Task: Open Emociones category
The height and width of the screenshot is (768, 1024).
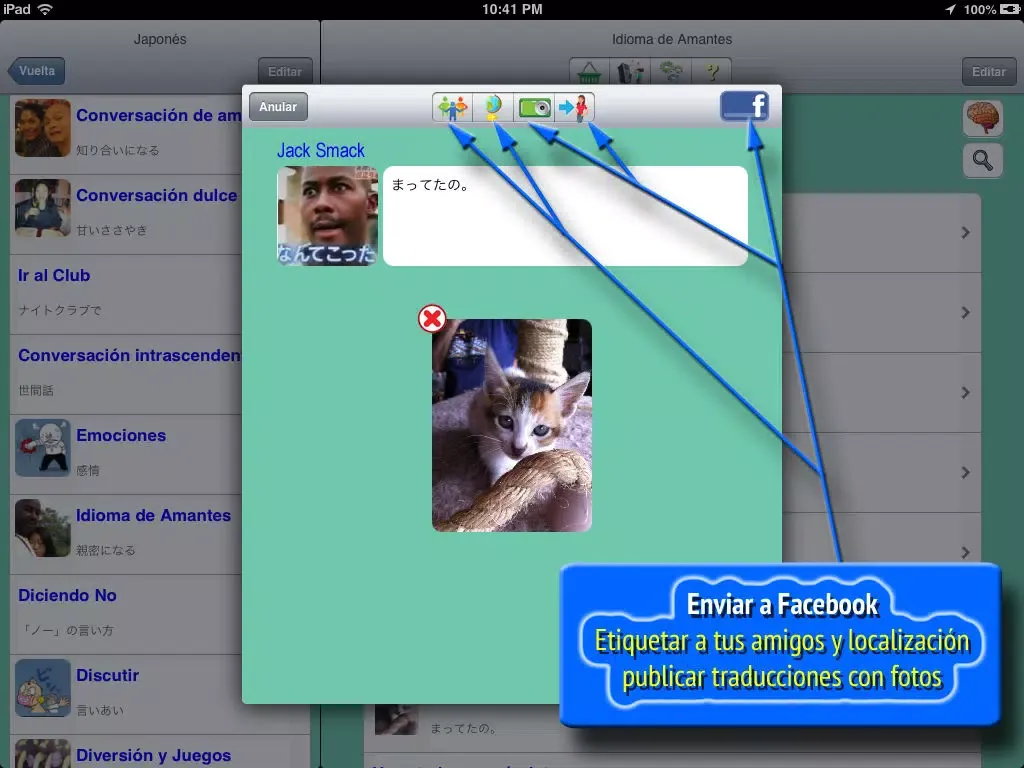Action: pyautogui.click(x=127, y=454)
